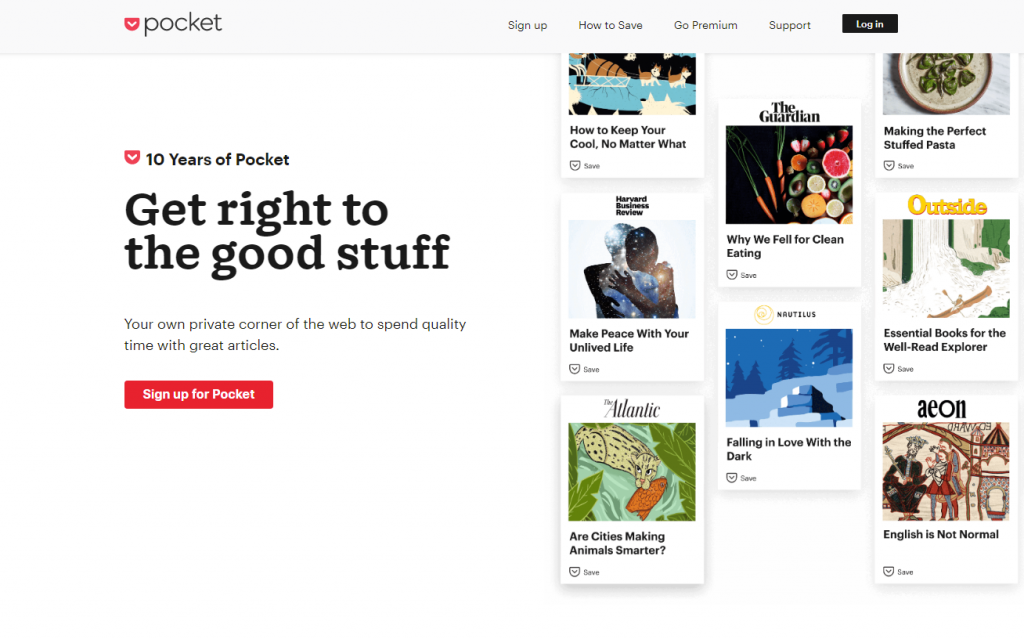Open the Go Premium page
This screenshot has width=1024, height=639.
705,25
